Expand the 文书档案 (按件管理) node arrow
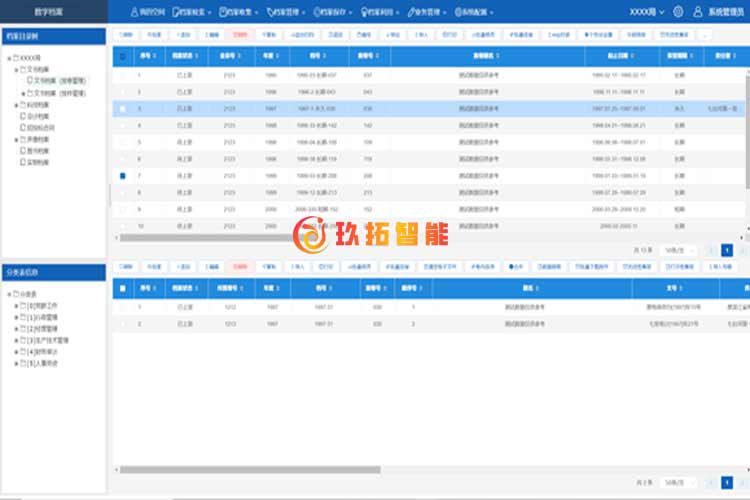Screen dimensions: 750x500 (23, 93)
